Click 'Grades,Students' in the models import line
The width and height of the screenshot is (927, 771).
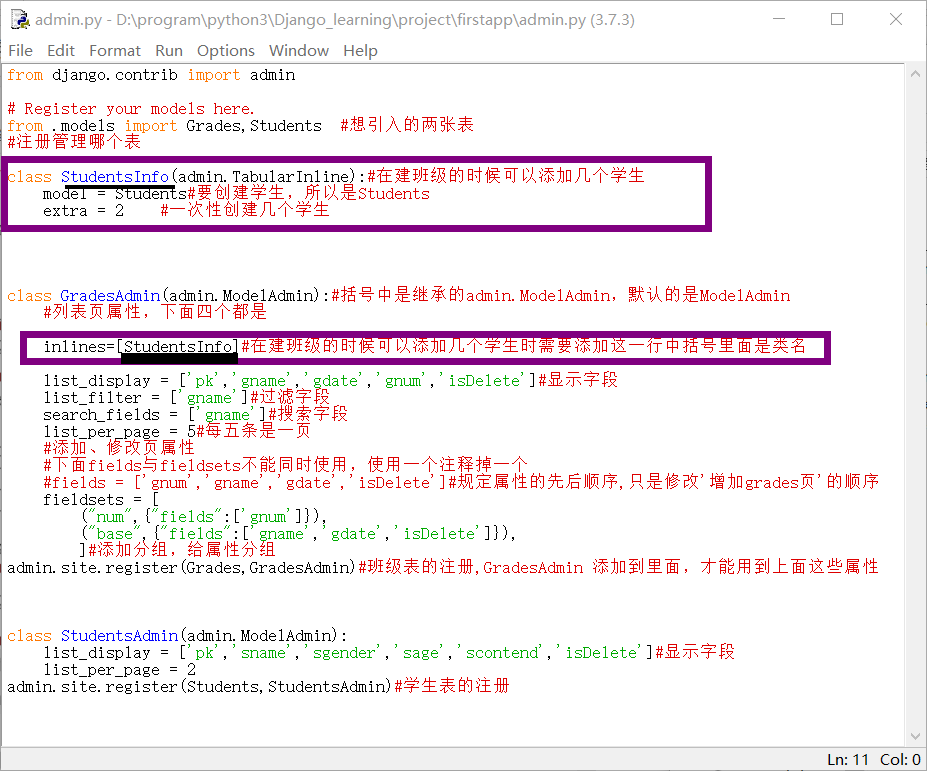254,126
